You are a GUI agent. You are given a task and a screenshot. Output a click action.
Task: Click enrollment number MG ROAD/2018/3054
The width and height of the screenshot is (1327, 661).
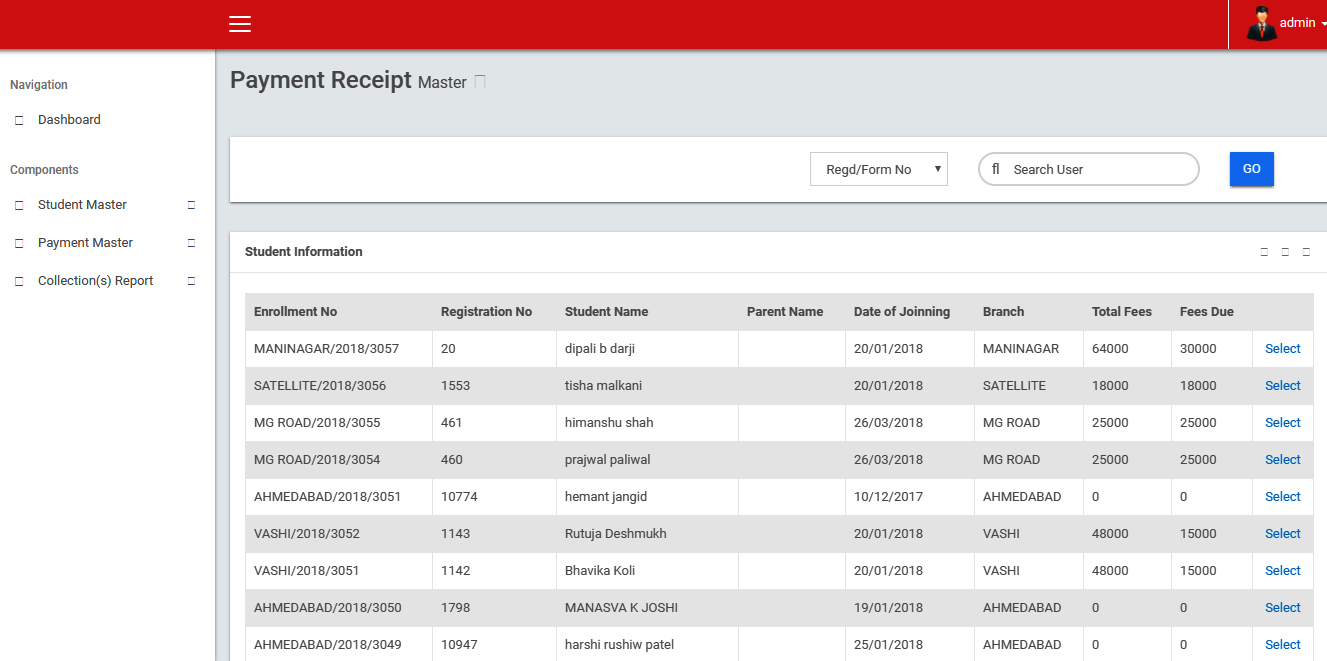point(317,460)
